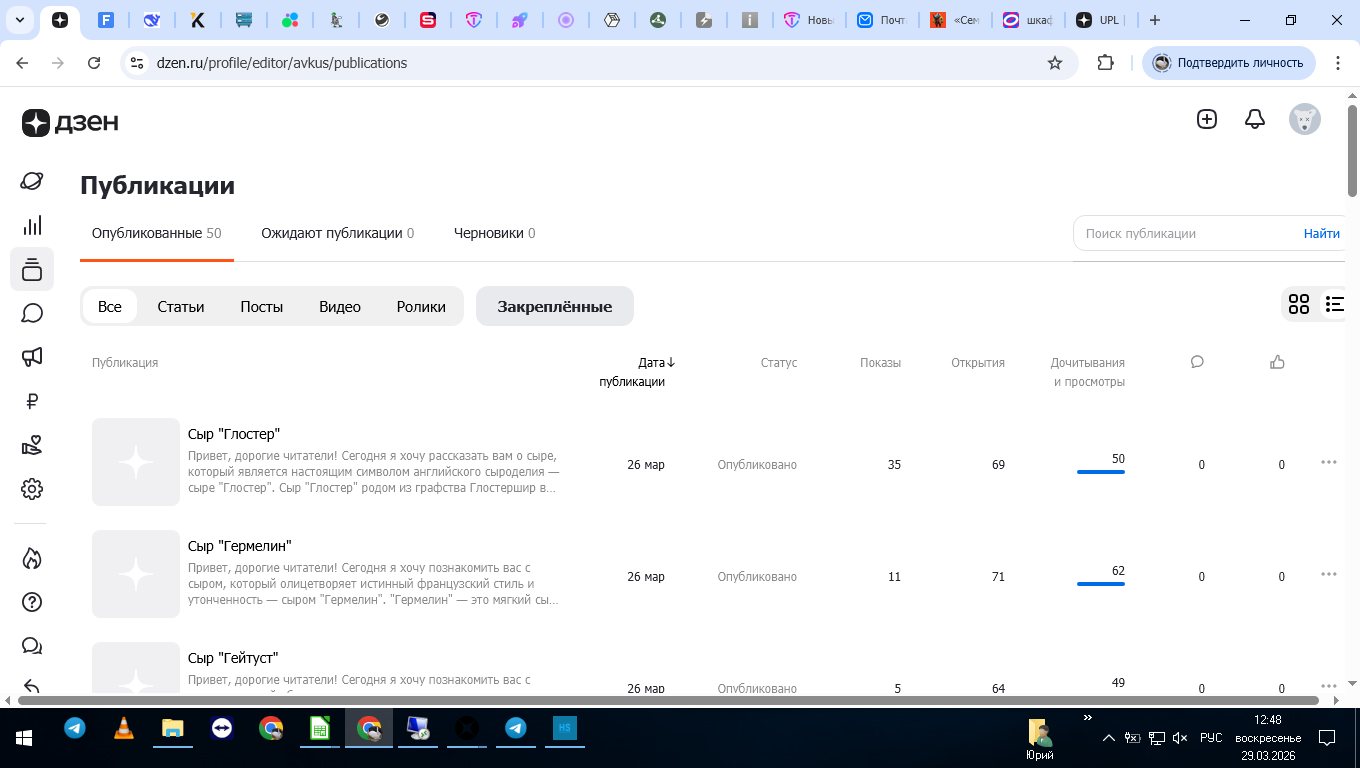
Task: Switch to list view of publications
Action: point(1335,304)
